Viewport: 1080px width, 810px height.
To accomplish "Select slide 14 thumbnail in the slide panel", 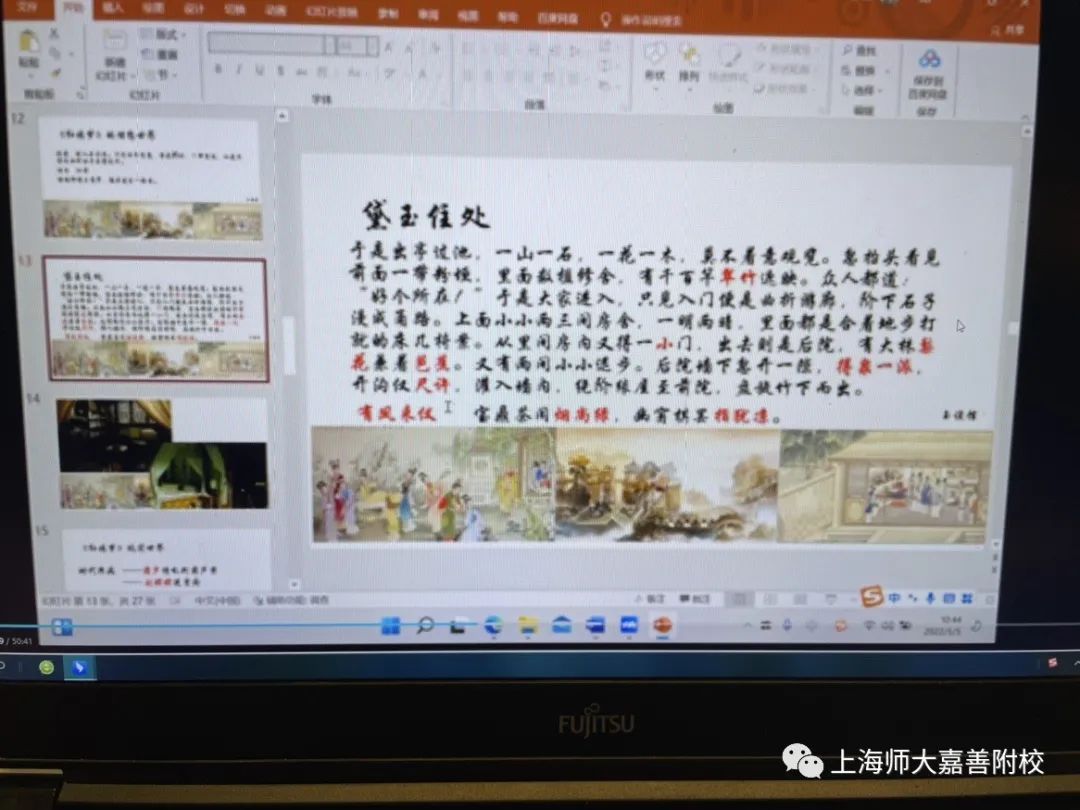I will [161, 454].
